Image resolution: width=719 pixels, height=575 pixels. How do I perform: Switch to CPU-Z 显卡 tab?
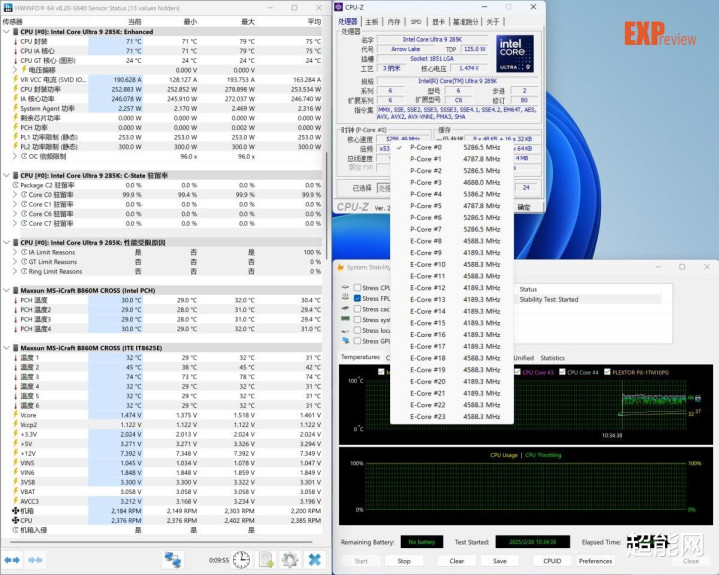439,22
